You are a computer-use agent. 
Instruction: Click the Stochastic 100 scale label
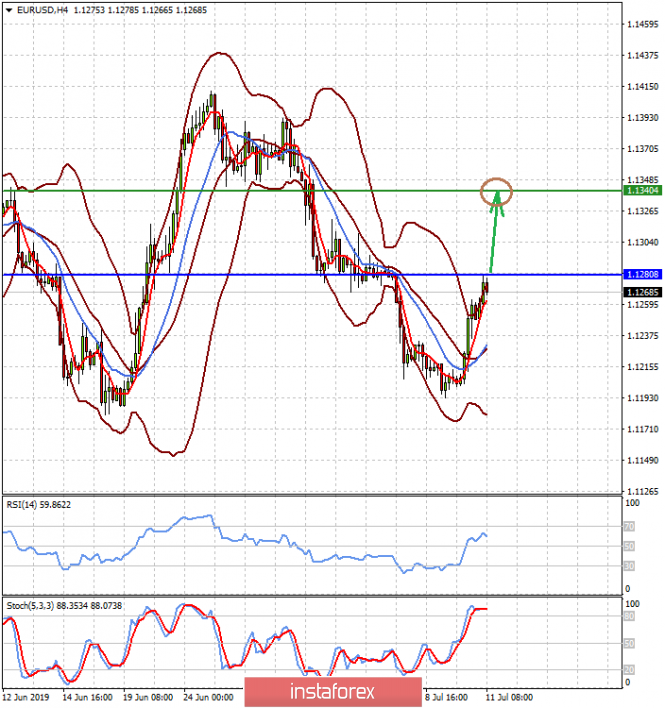coord(631,605)
